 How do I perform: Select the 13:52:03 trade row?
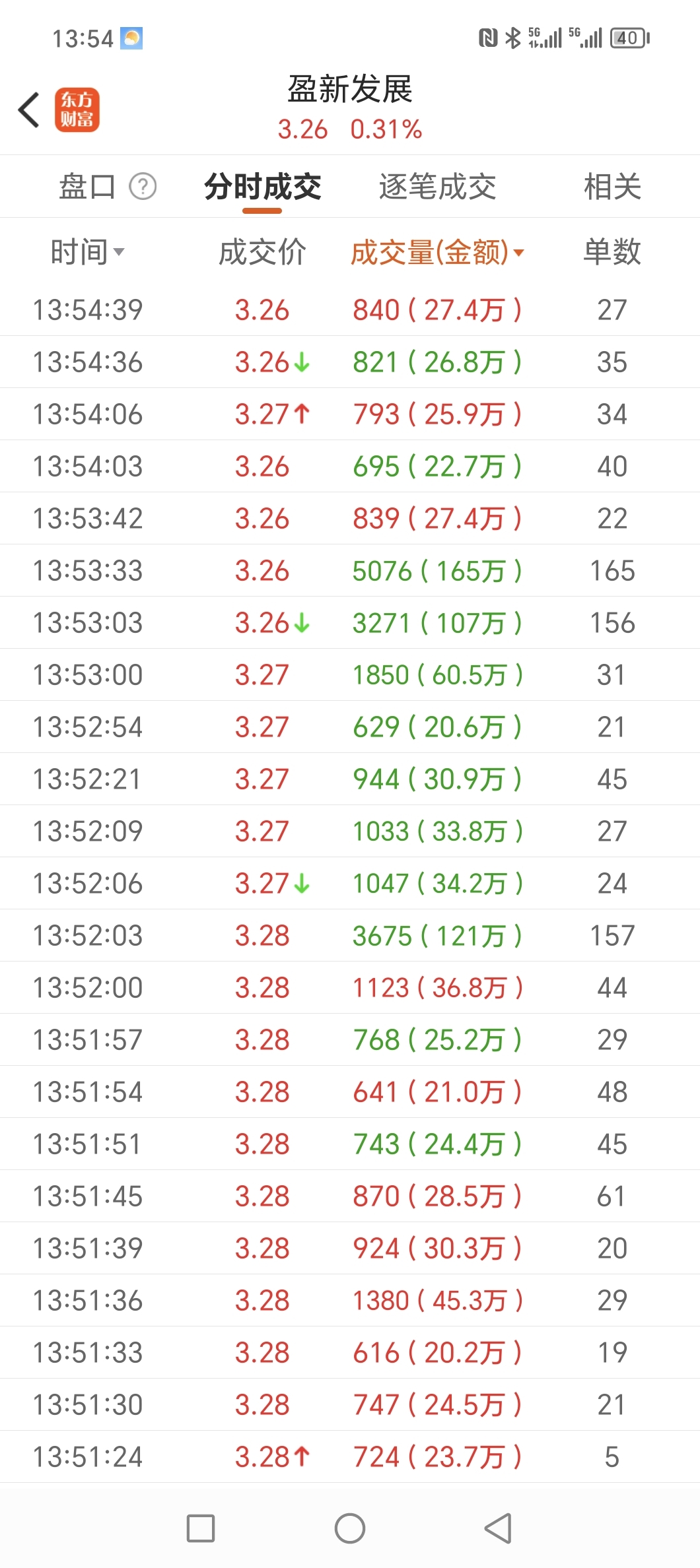(x=350, y=936)
